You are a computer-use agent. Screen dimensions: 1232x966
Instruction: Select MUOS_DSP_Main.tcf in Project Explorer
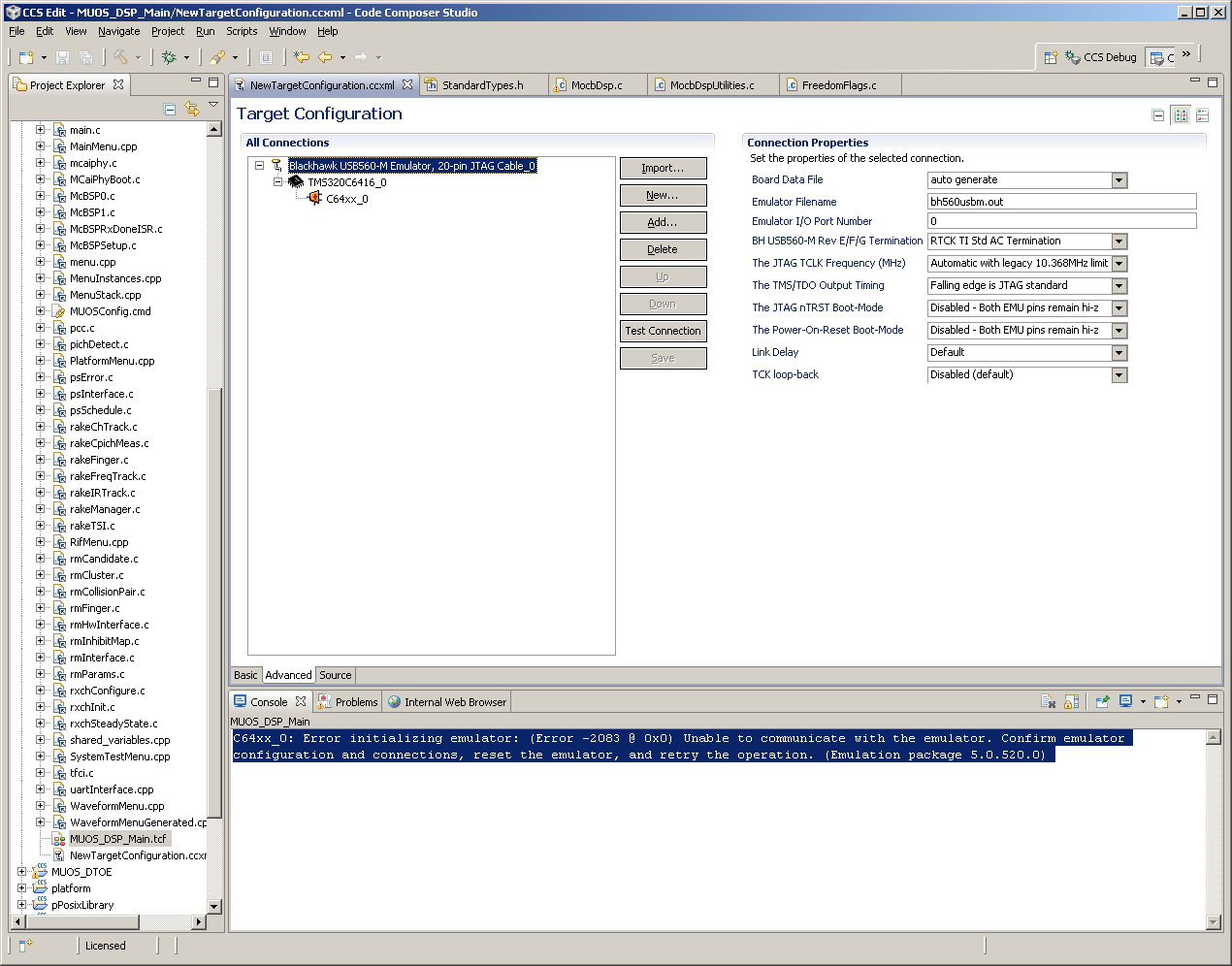point(117,839)
